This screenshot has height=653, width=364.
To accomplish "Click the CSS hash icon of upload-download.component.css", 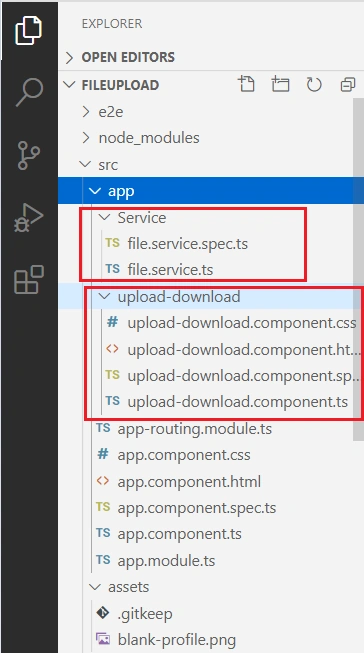I will [x=112, y=322].
